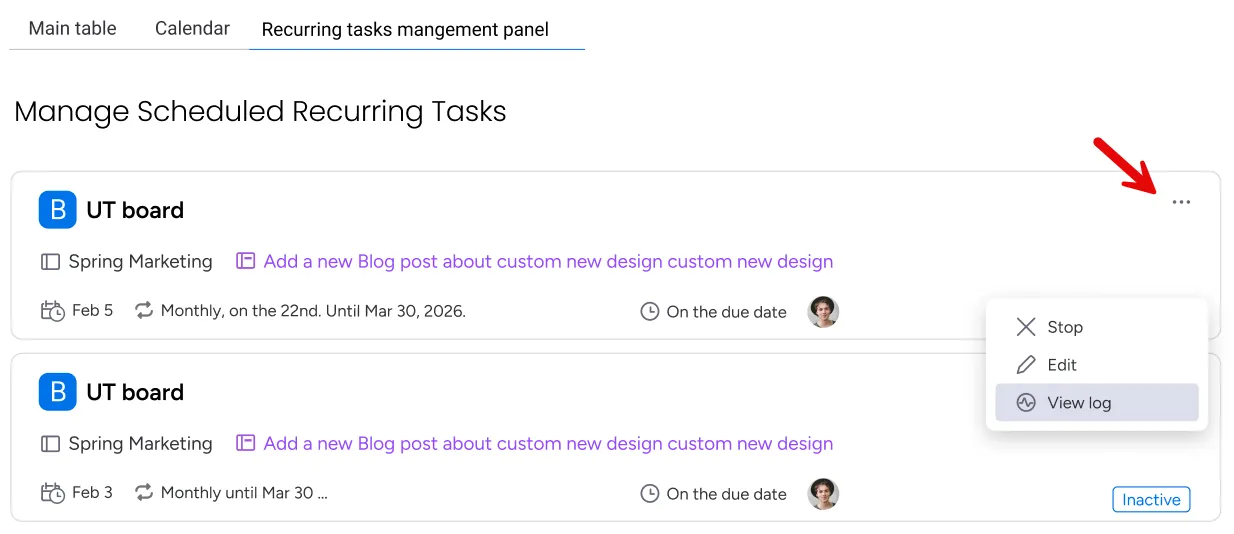1234x534 pixels.
Task: Click clock icon on first card's due date
Action: [x=650, y=312]
